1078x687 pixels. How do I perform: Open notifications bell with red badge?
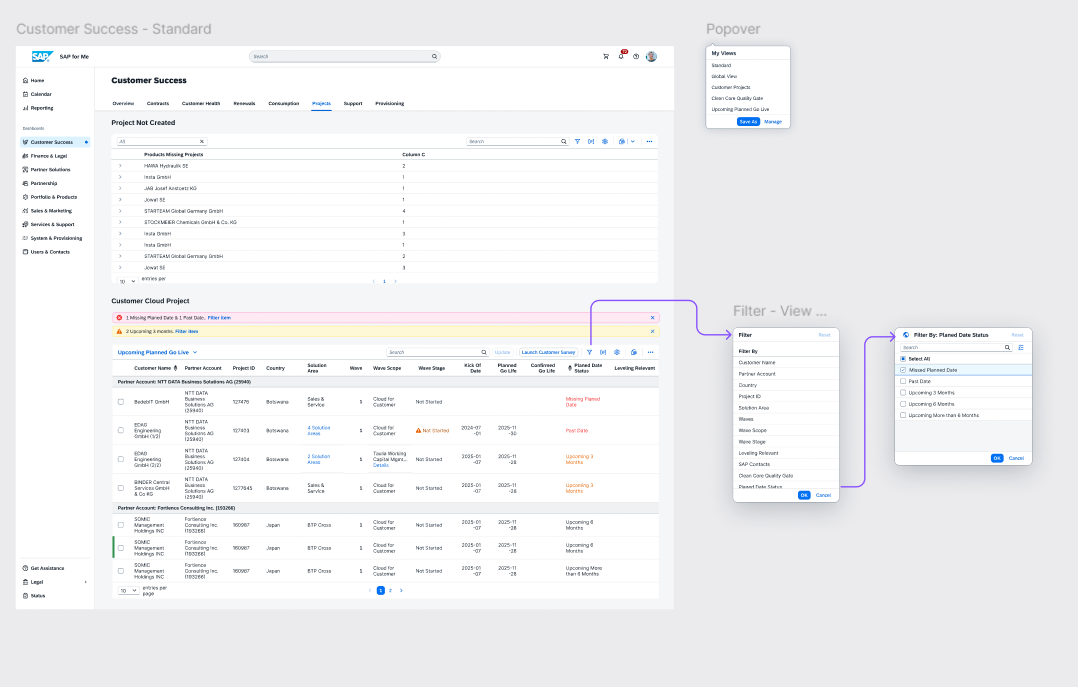click(622, 55)
